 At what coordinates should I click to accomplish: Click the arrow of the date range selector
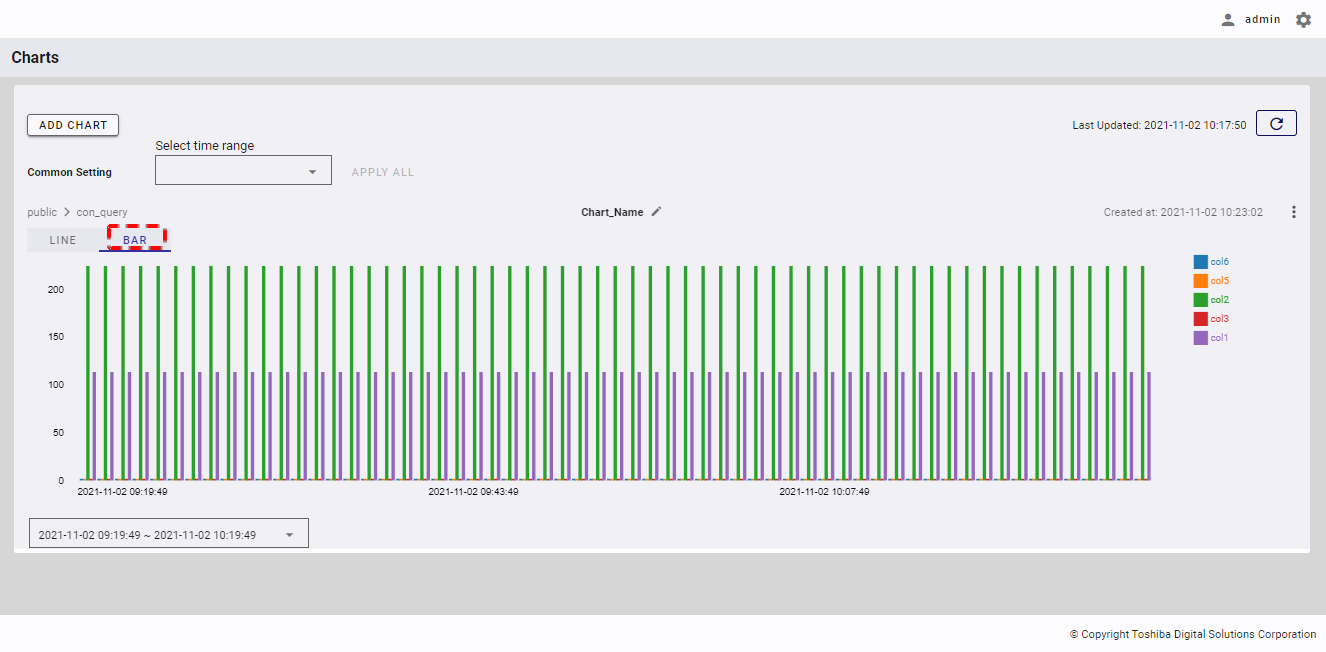[290, 534]
